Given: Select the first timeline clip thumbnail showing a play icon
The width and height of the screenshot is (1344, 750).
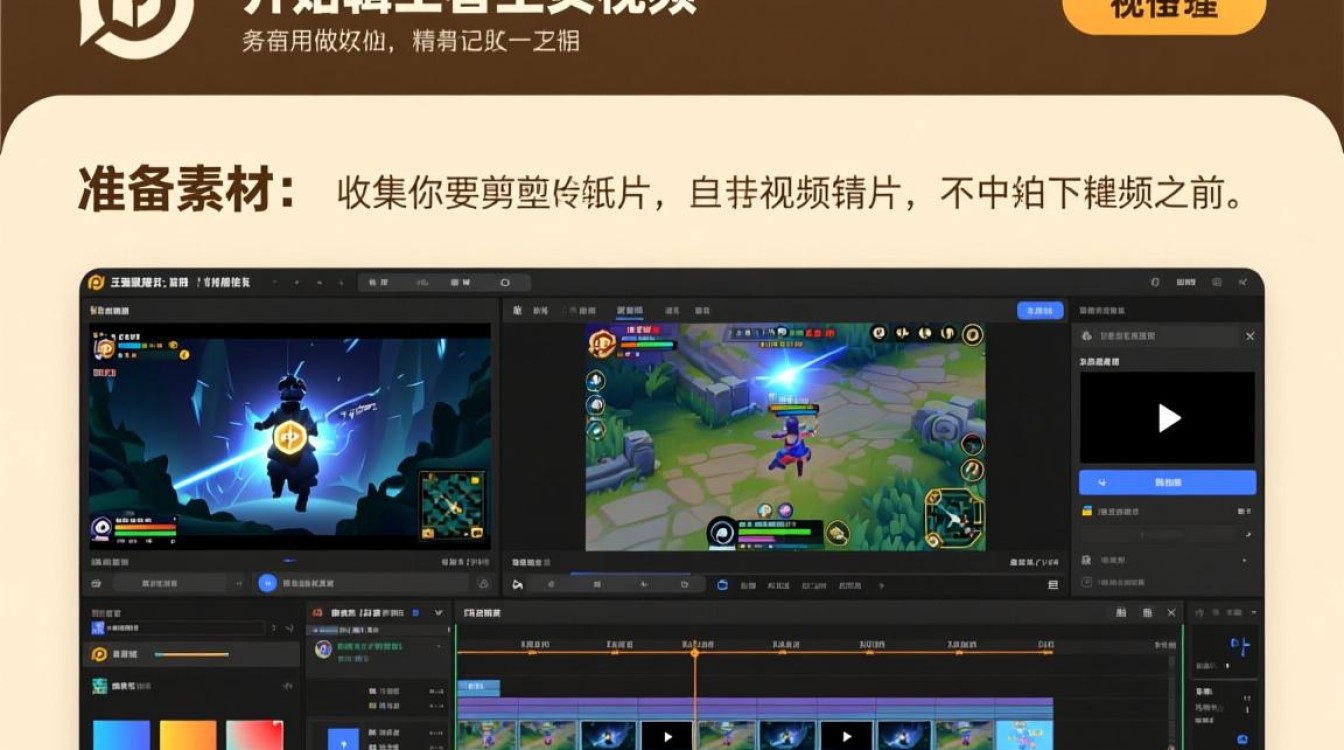Looking at the screenshot, I should (x=667, y=736).
